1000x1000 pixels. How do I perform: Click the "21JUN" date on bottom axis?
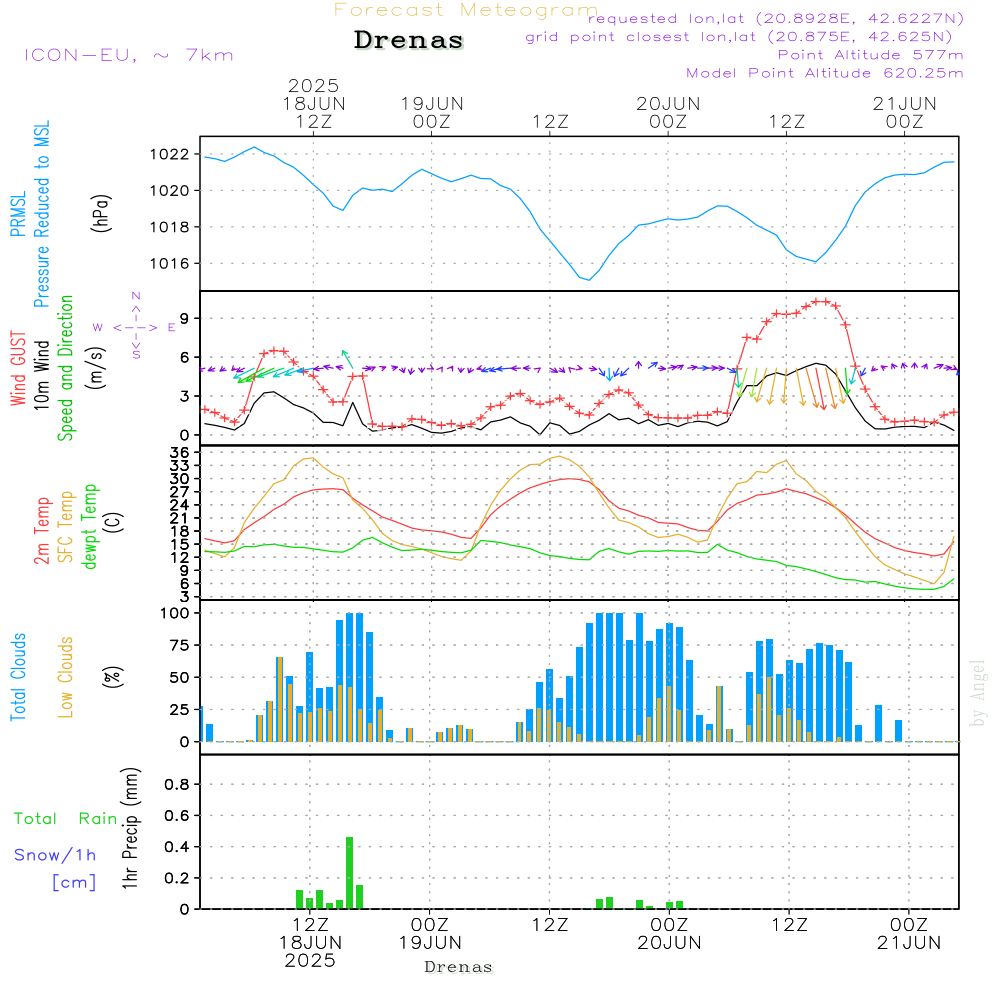pos(908,942)
